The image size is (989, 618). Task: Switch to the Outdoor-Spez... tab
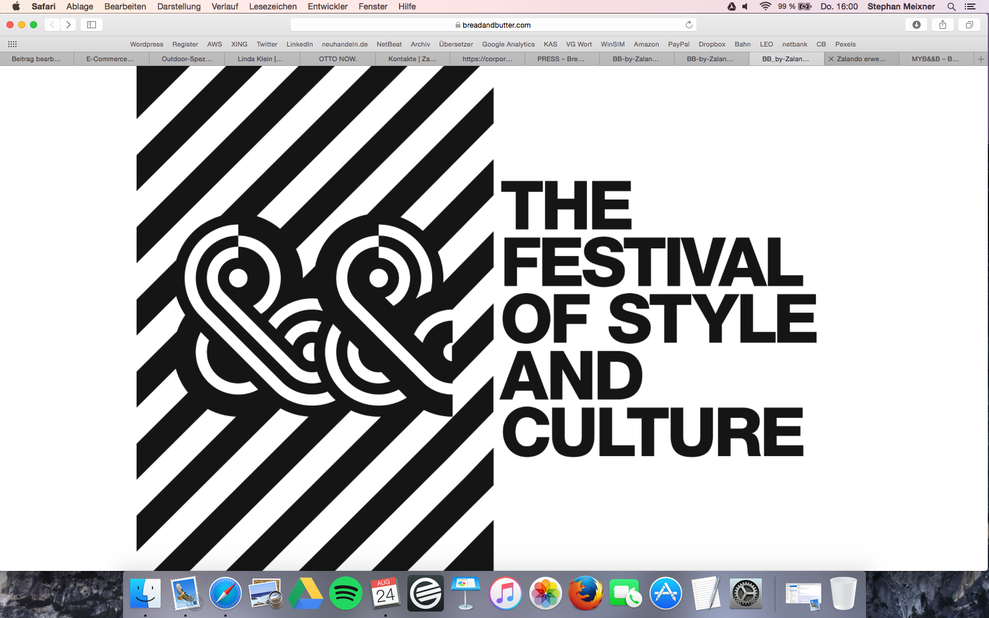click(x=187, y=59)
